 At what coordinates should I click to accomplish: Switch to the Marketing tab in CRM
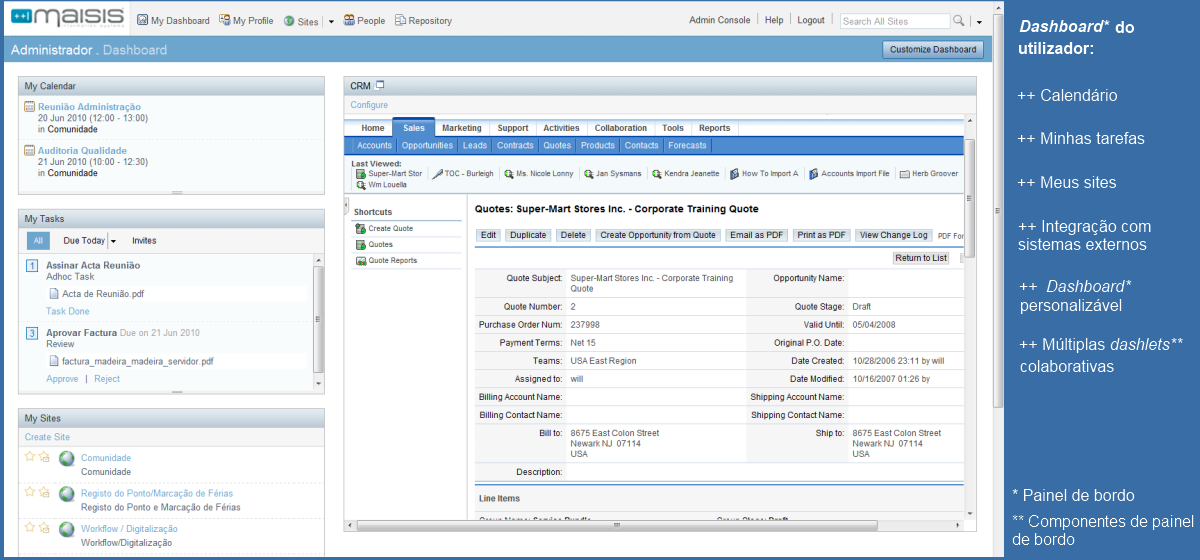(462, 128)
